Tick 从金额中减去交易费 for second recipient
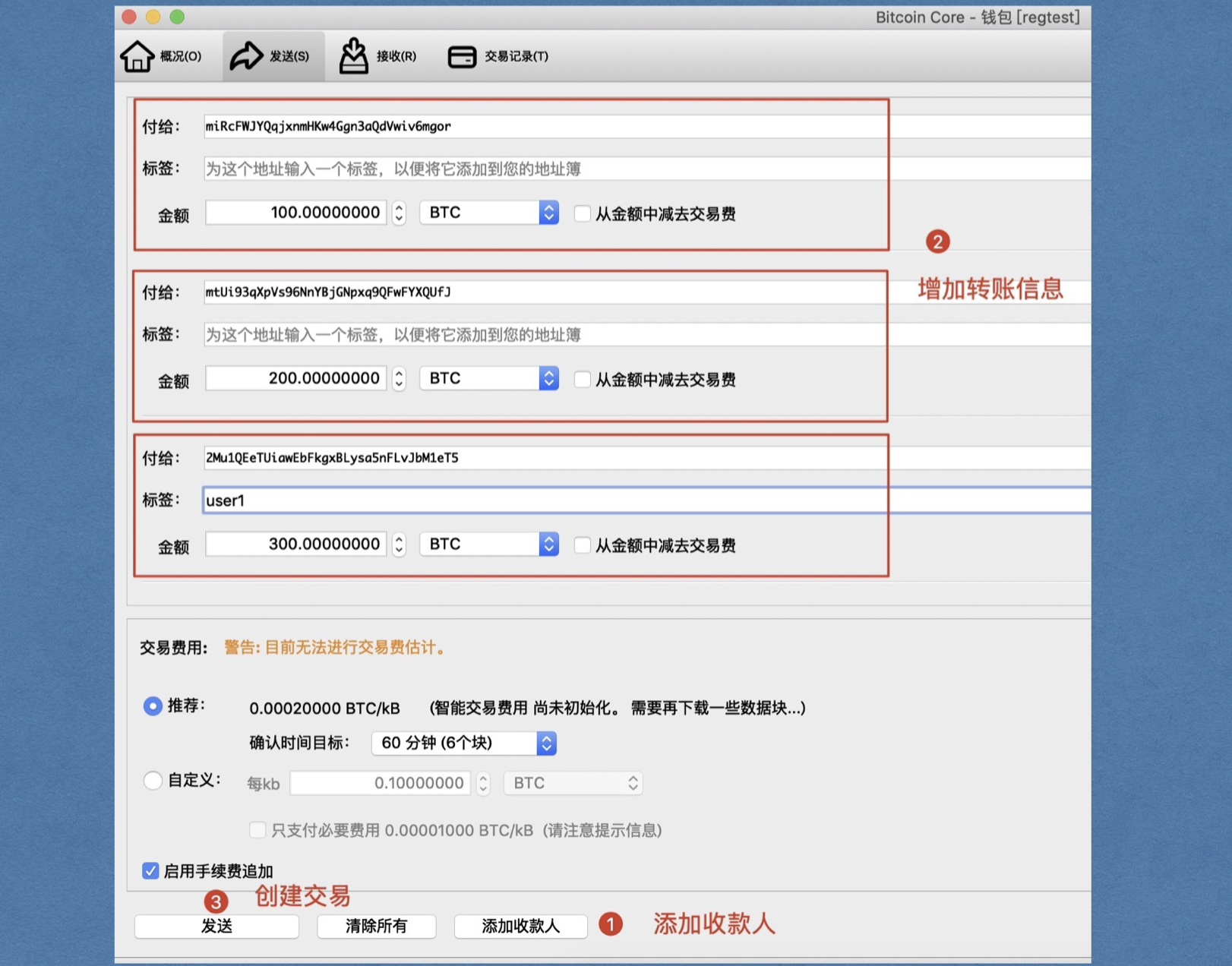1232x966 pixels. (x=582, y=380)
